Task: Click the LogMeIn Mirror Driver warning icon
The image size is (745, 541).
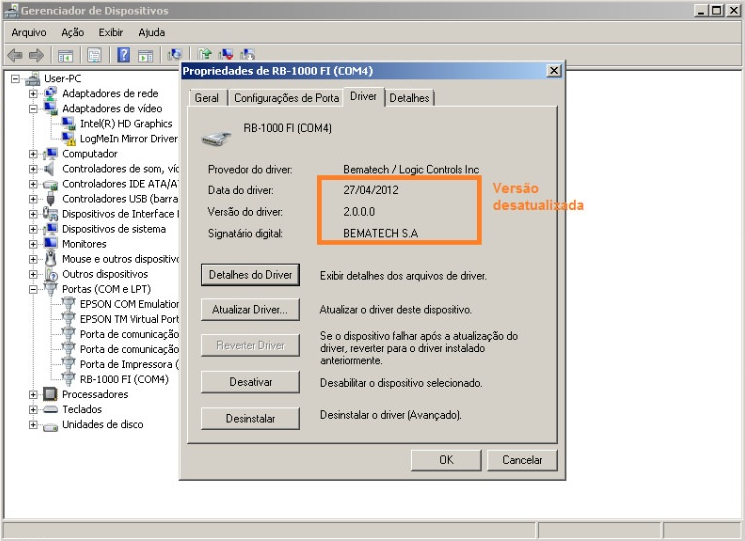Action: click(69, 139)
